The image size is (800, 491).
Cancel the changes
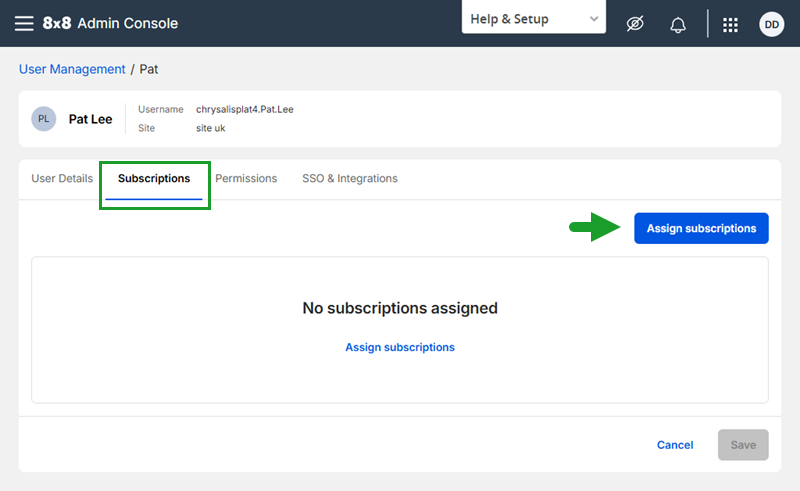674,445
